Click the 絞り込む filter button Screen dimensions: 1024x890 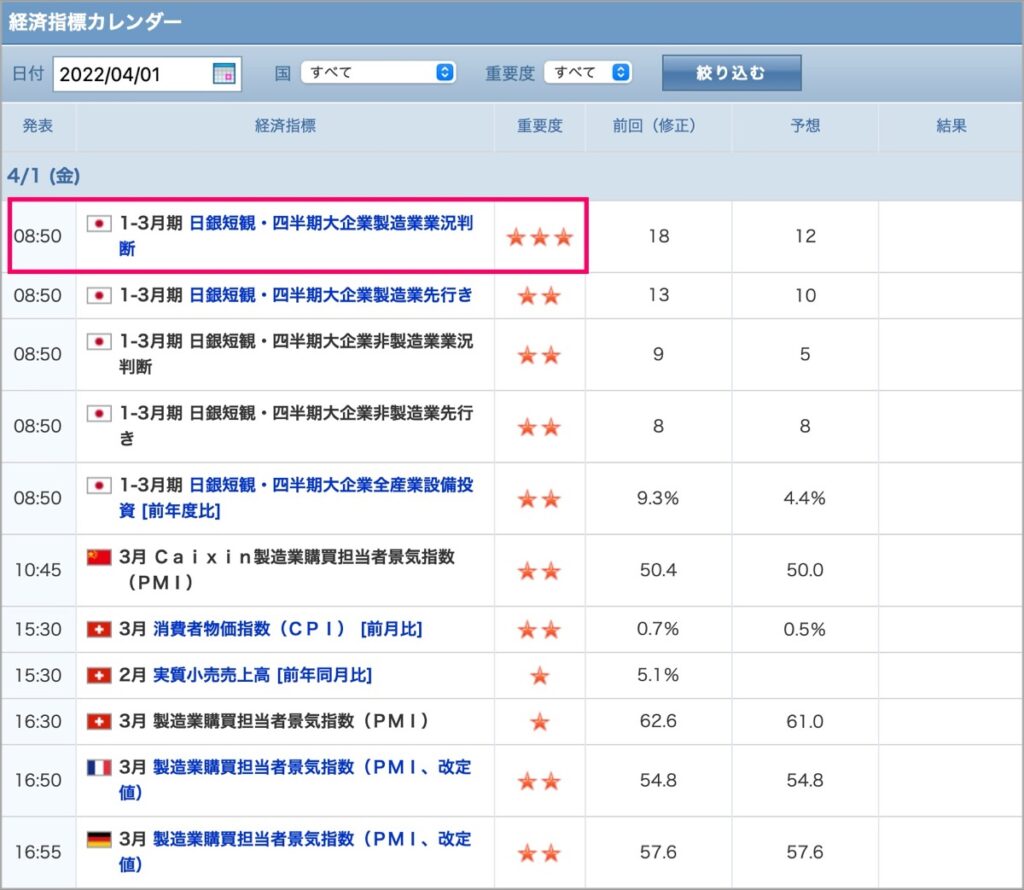[x=731, y=72]
